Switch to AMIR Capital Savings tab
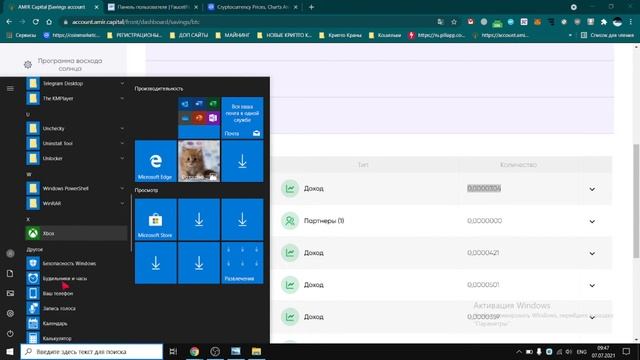This screenshot has height=360, width=640. 52,7
